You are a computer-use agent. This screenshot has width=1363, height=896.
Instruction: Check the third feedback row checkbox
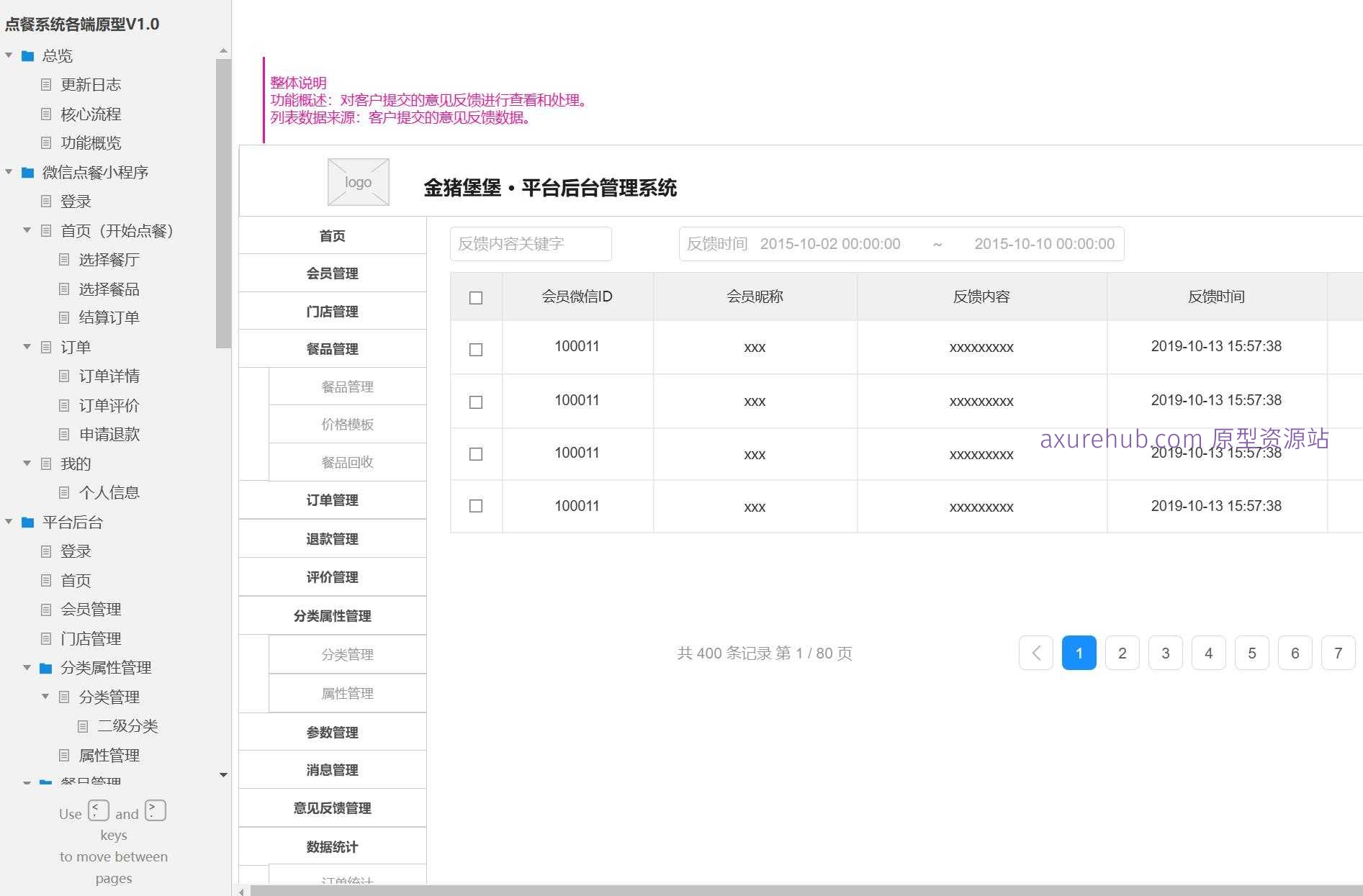476,454
